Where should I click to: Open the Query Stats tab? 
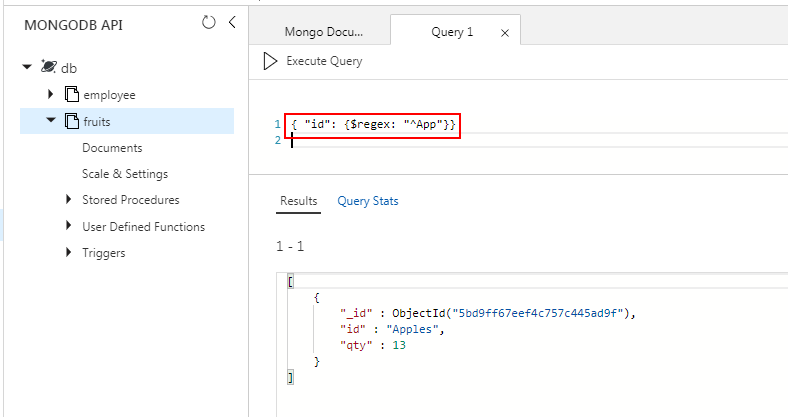pos(368,201)
